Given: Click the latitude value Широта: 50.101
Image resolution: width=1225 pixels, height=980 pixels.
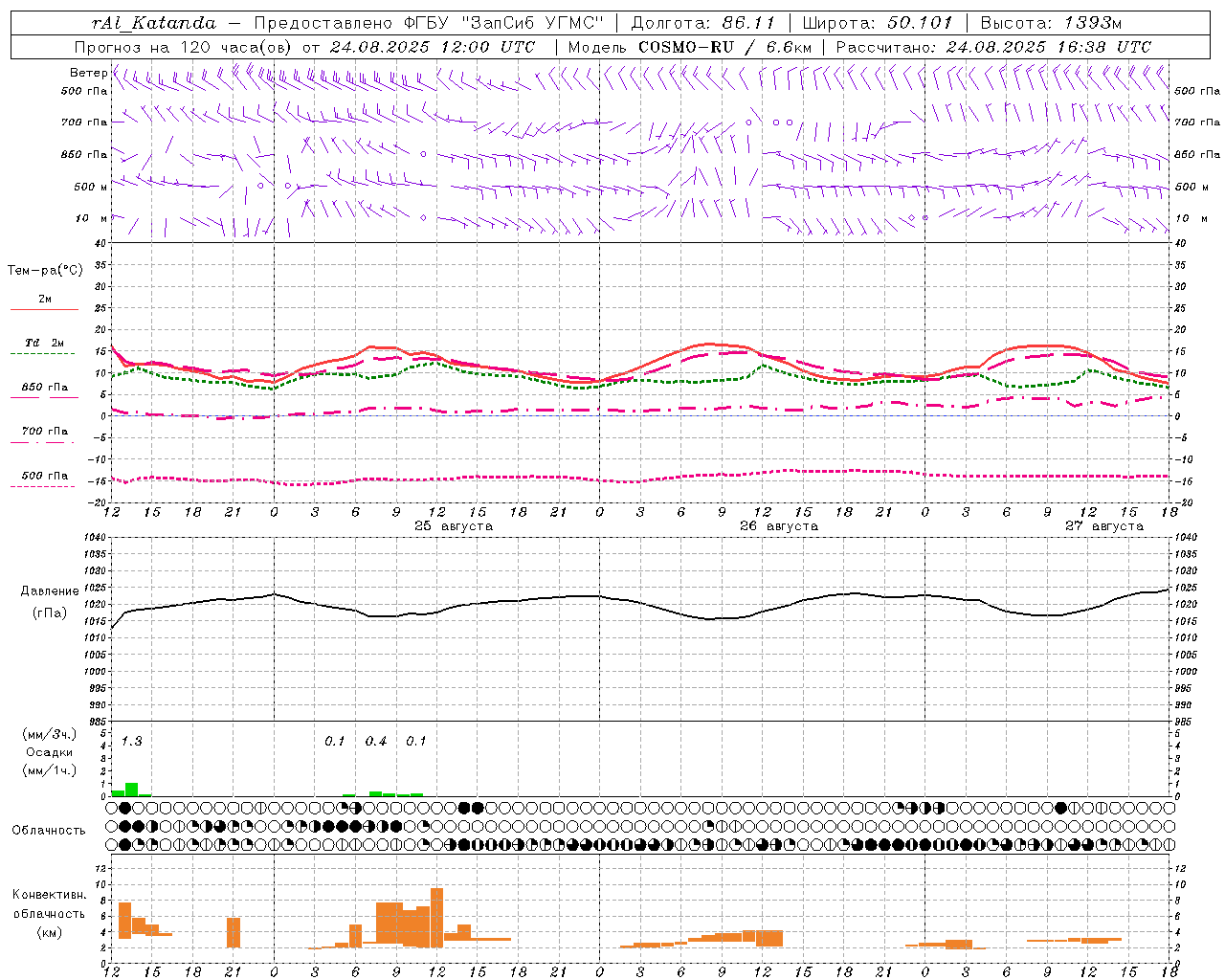Looking at the screenshot, I should 879,23.
